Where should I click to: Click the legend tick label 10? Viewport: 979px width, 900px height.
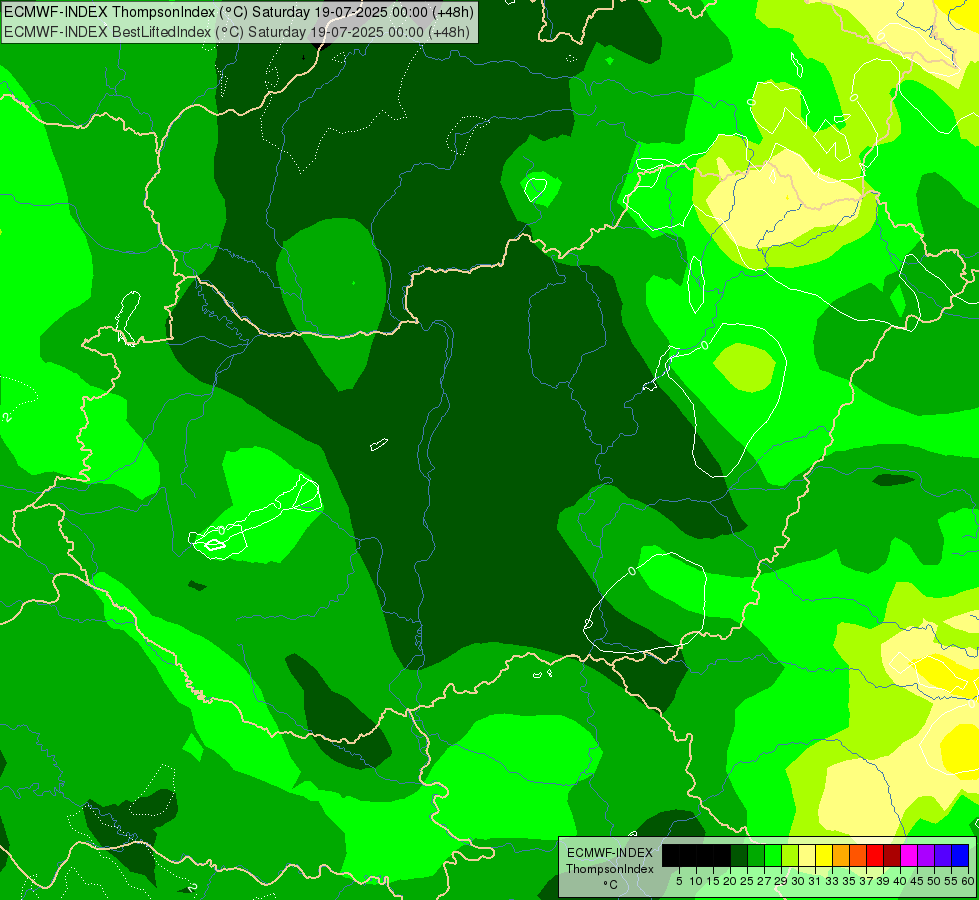tap(696, 881)
